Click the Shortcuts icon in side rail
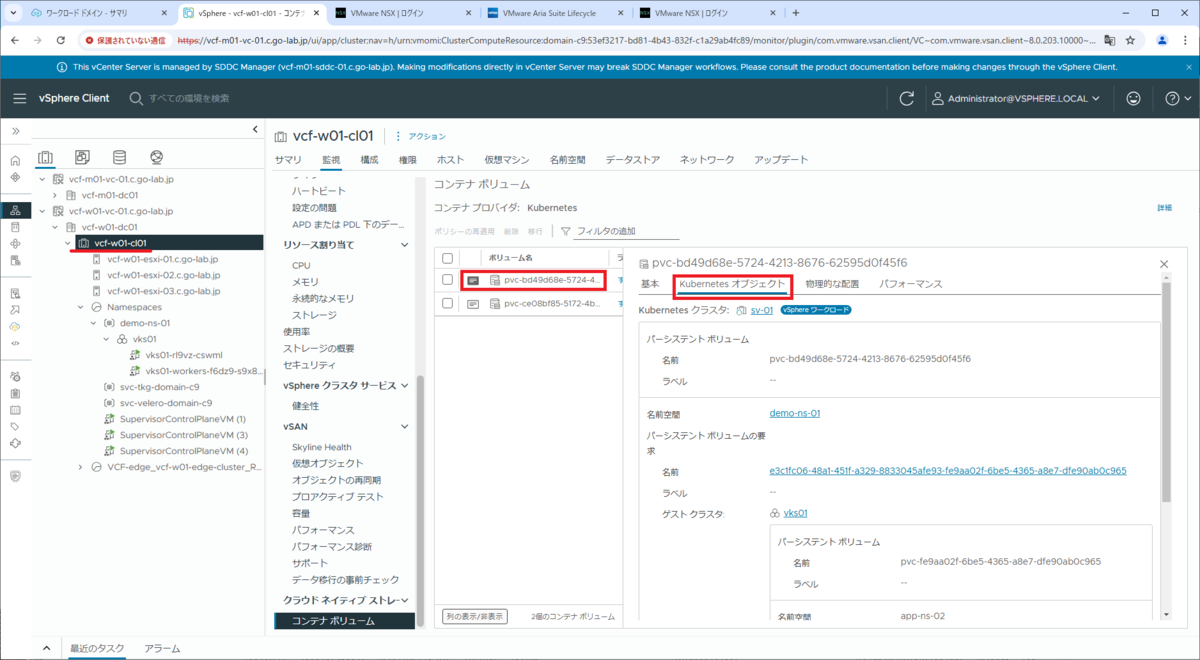This screenshot has height=660, width=1200. pos(15,177)
